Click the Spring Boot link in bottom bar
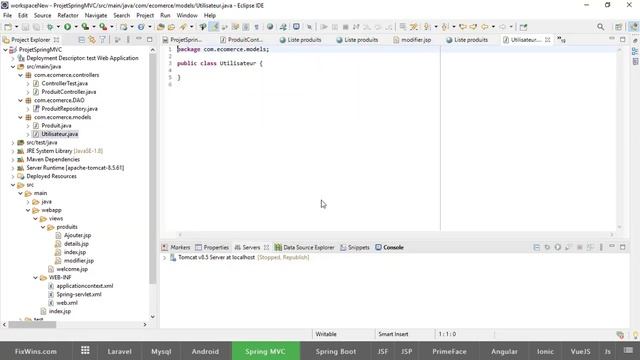Image resolution: width=640 pixels, height=360 pixels. pyautogui.click(x=336, y=351)
